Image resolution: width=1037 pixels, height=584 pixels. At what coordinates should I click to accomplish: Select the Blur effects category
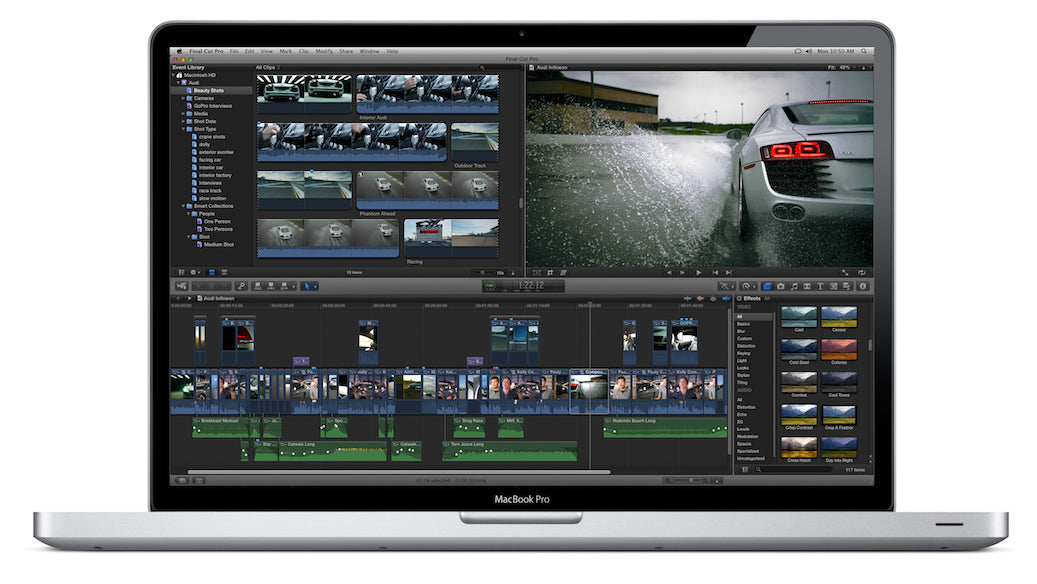(740, 331)
